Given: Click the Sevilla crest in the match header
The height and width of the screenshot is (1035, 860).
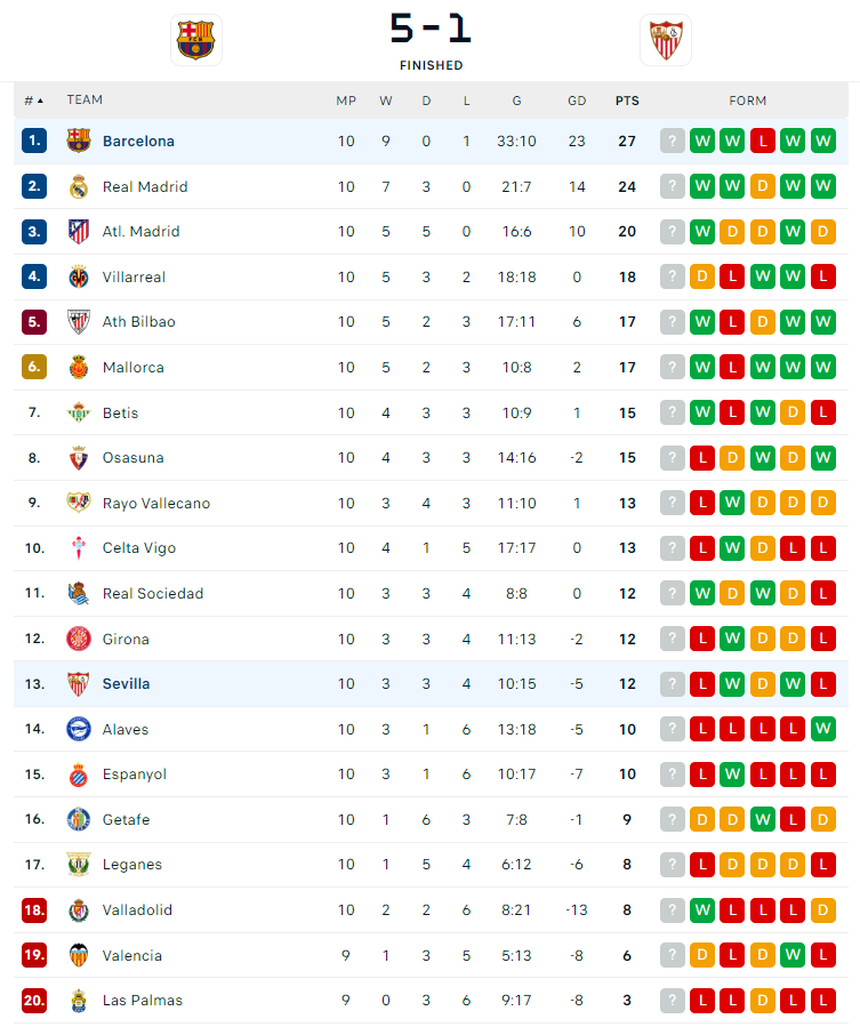Looking at the screenshot, I should [665, 40].
